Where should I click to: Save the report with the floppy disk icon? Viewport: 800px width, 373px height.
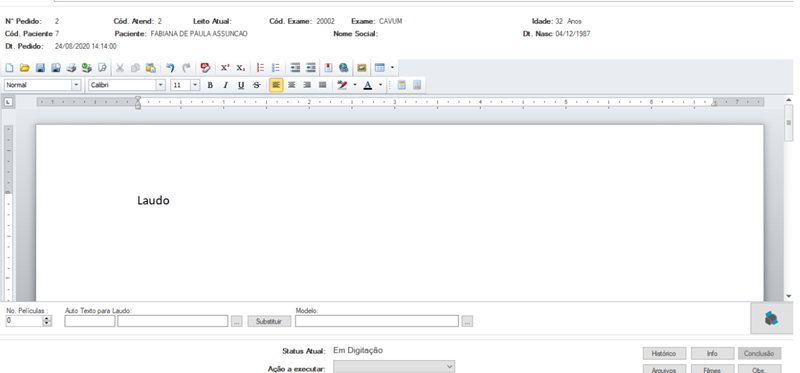coord(40,67)
